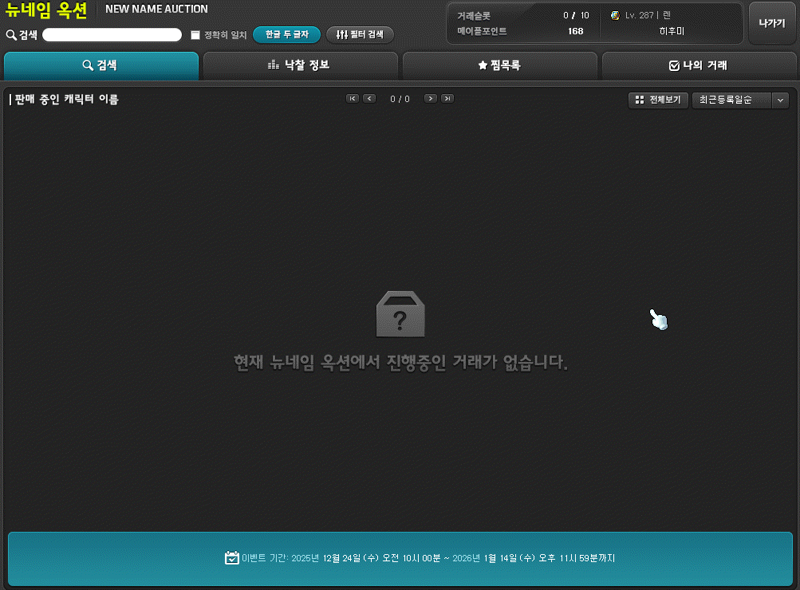Click the character class icon near Lv. 287
This screenshot has height=590, width=800.
[x=615, y=16]
